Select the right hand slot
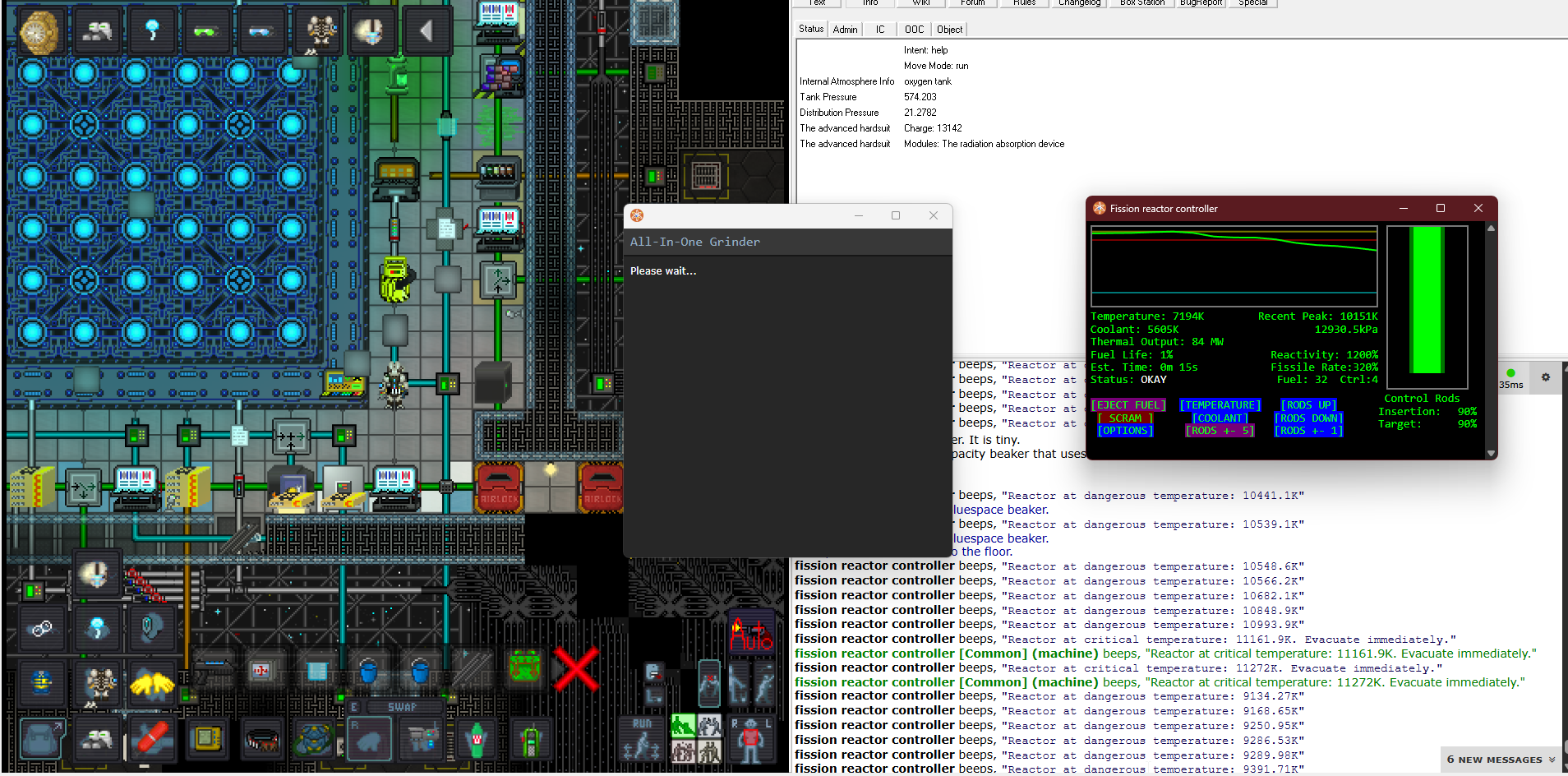 (369, 739)
